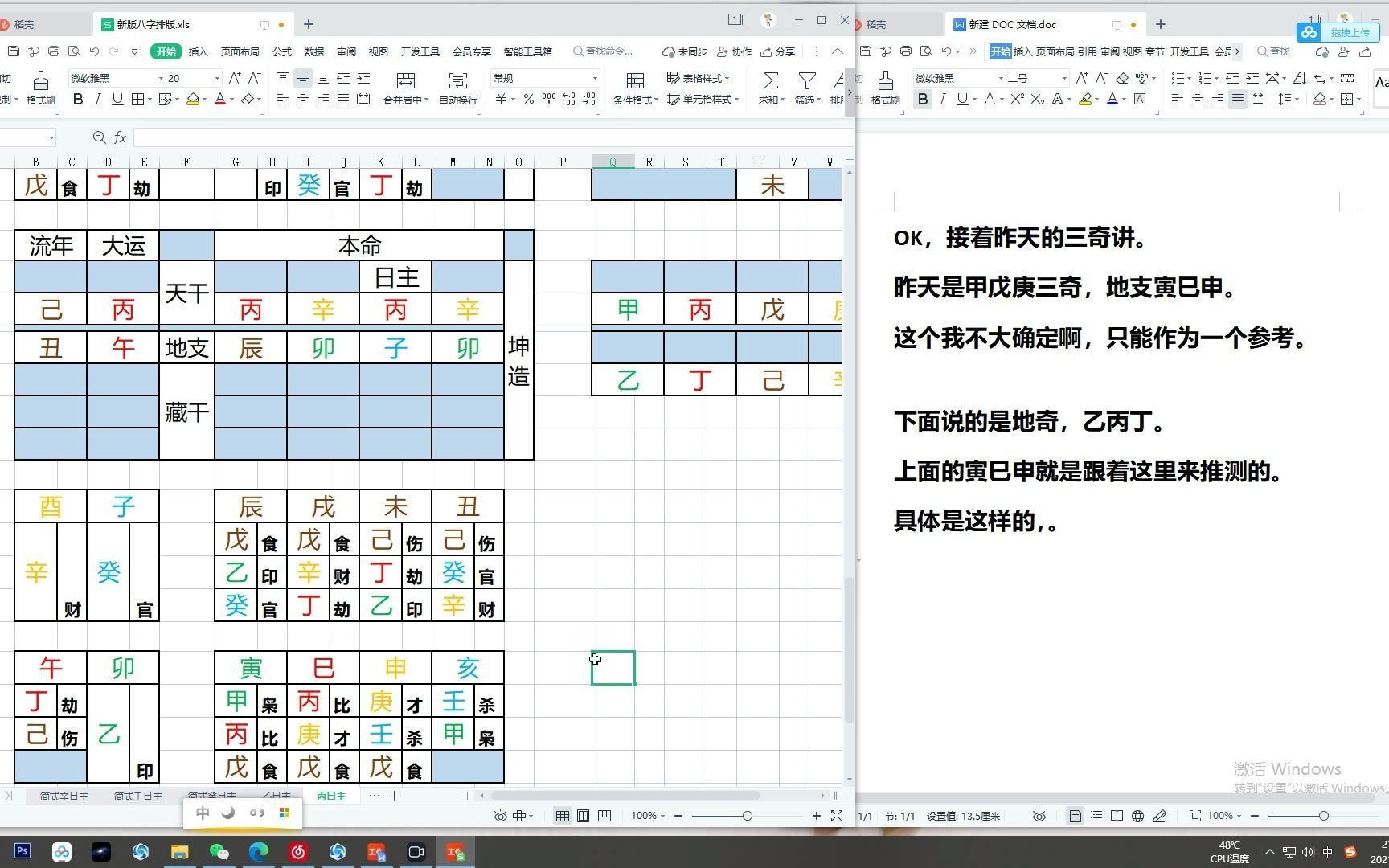Open the spreadsheet 公式 tab
This screenshot has height=868, width=1389.
[x=282, y=51]
